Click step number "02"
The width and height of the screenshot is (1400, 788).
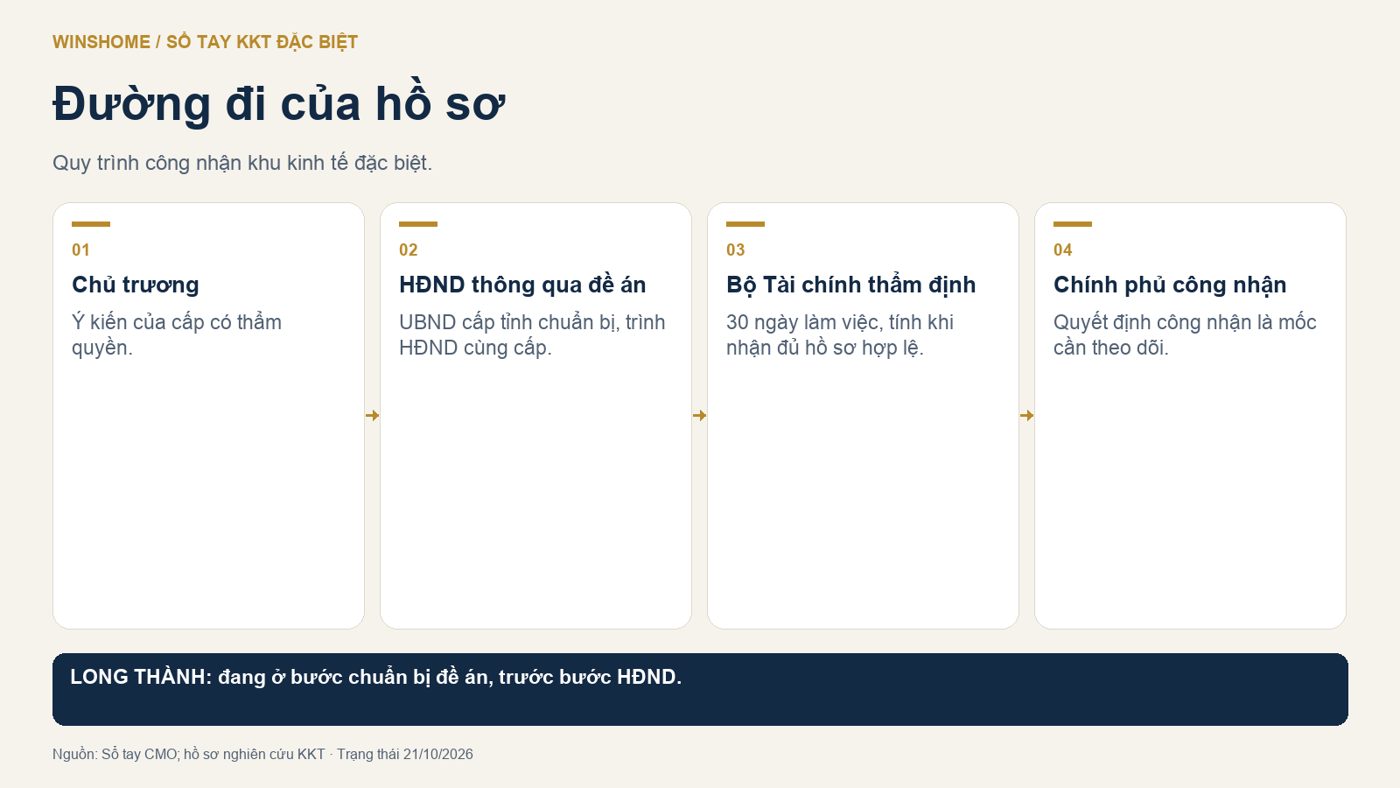[x=408, y=250]
